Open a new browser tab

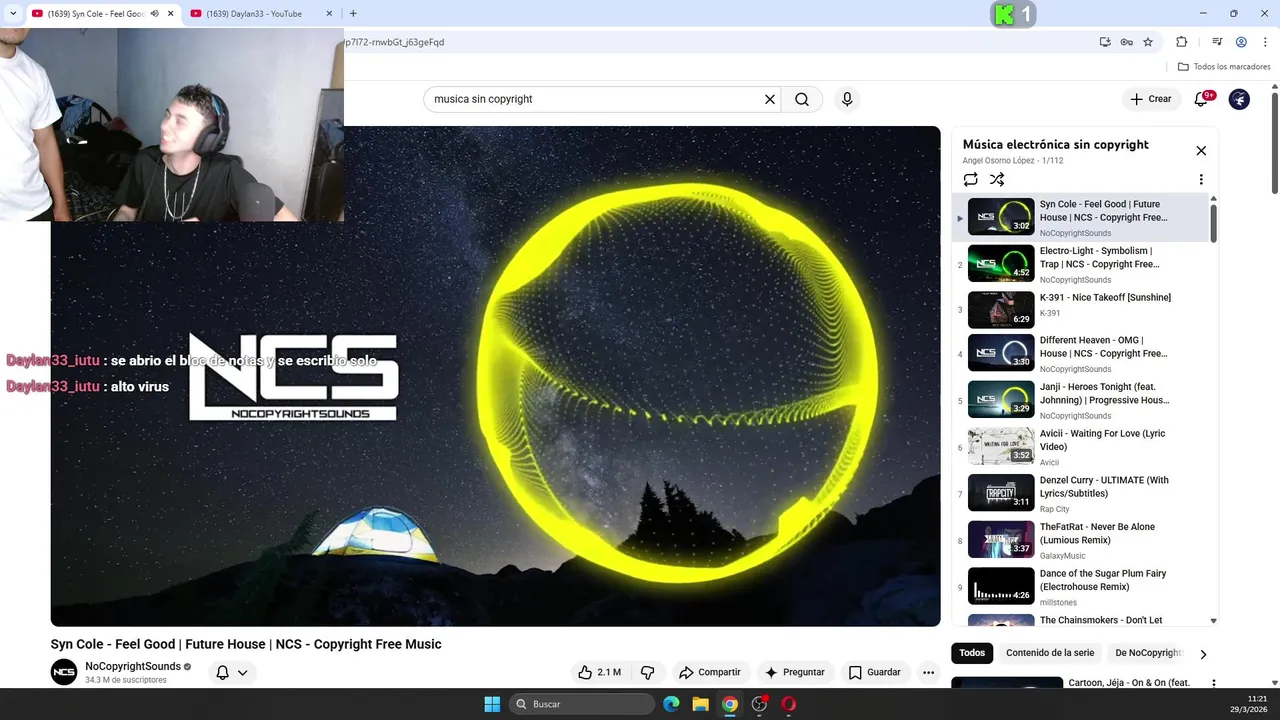coord(353,13)
